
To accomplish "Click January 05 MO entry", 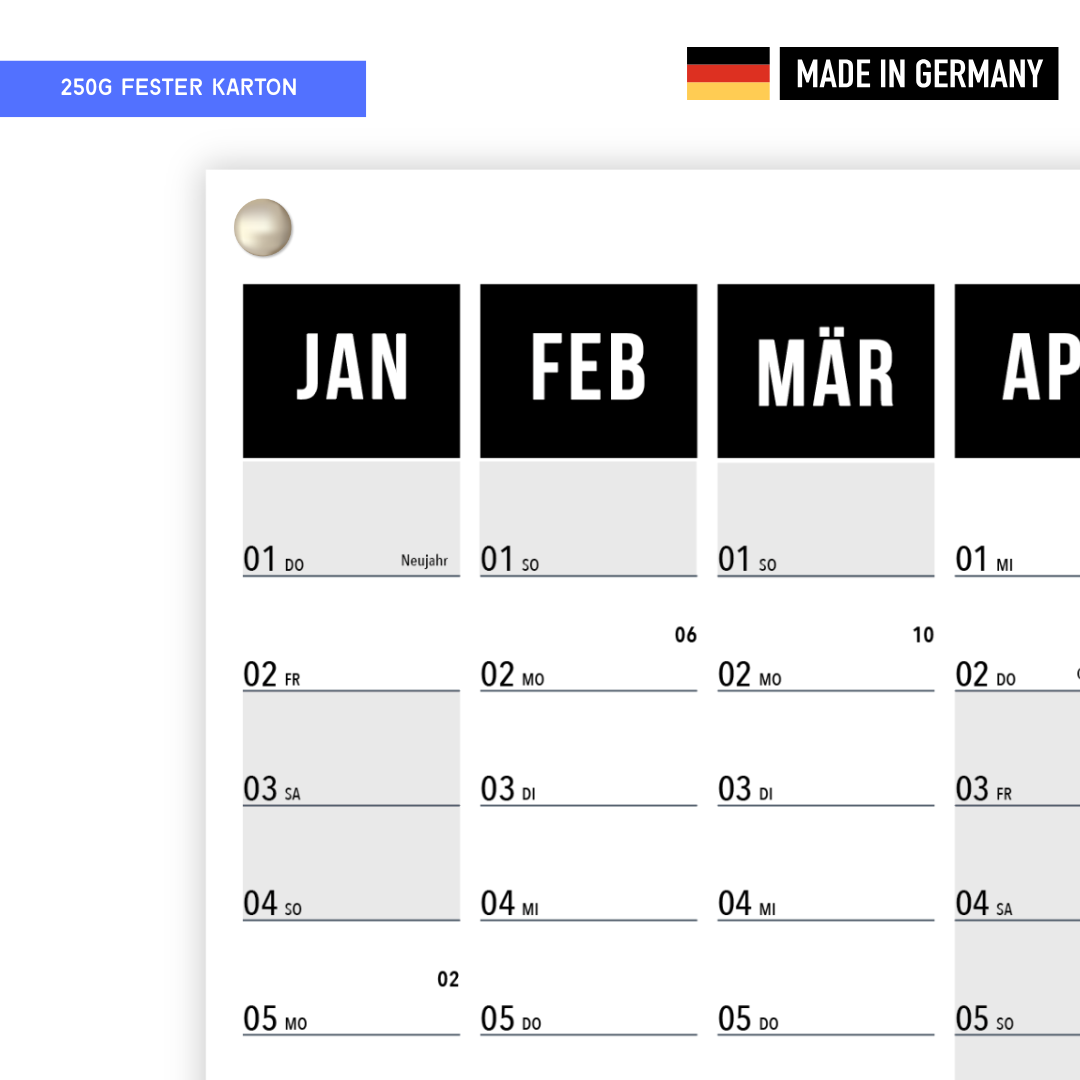I will 351,979.
